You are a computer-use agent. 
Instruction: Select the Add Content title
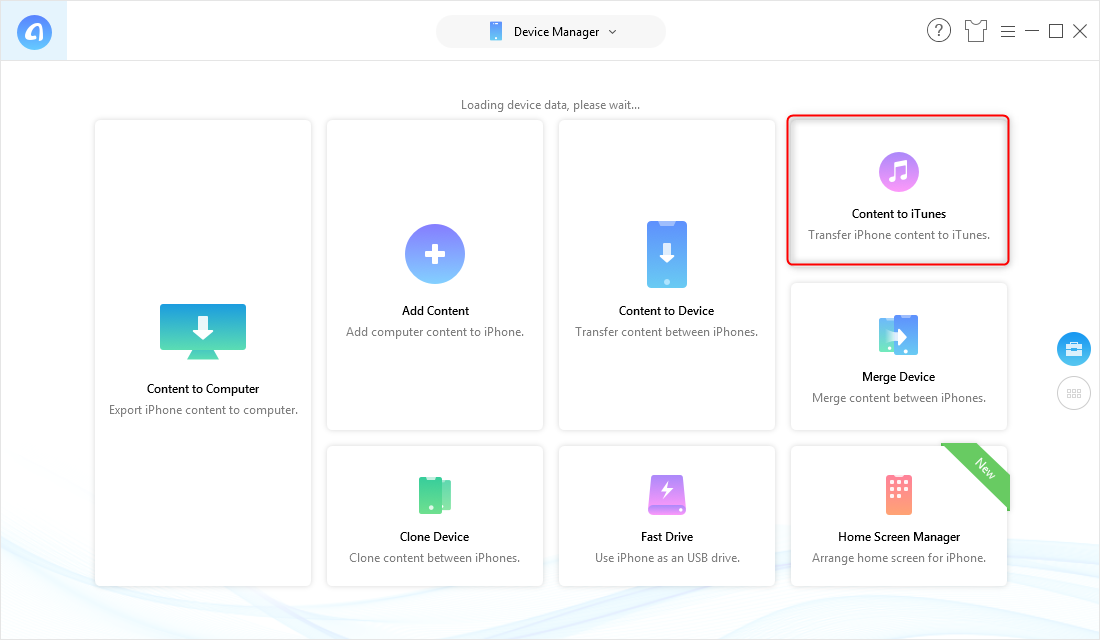(x=435, y=311)
